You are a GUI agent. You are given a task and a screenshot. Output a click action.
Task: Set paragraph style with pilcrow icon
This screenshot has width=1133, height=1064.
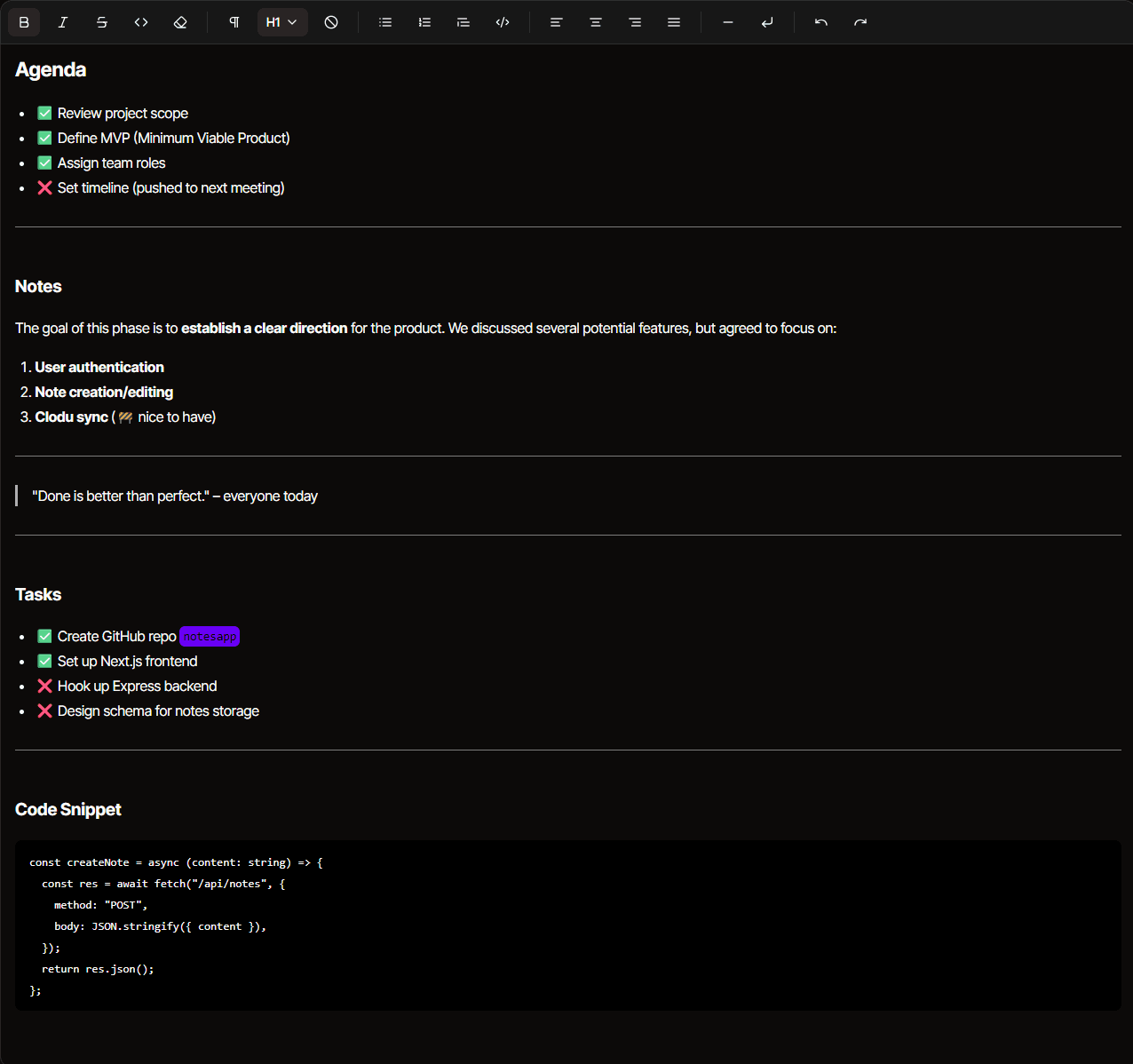click(234, 22)
